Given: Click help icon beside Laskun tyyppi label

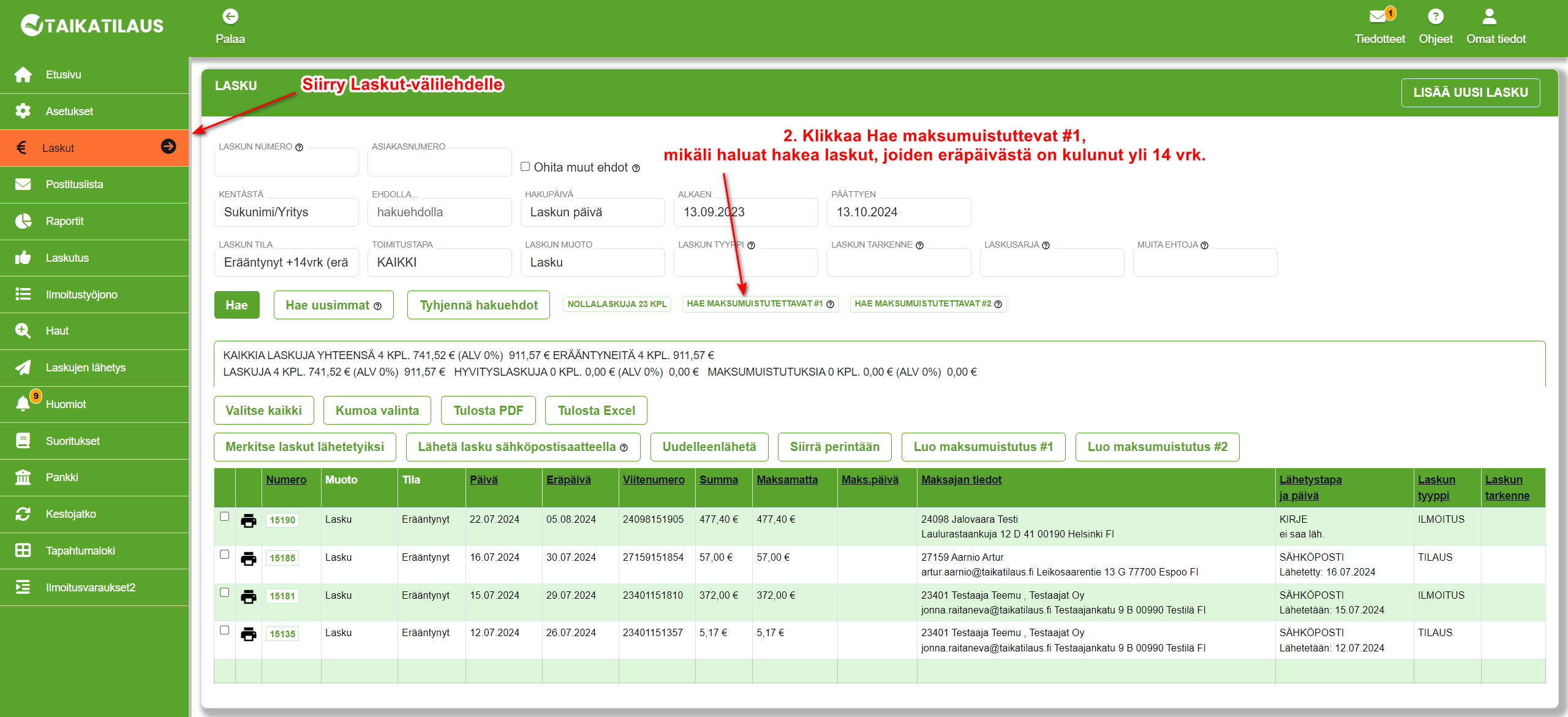Looking at the screenshot, I should [x=752, y=245].
